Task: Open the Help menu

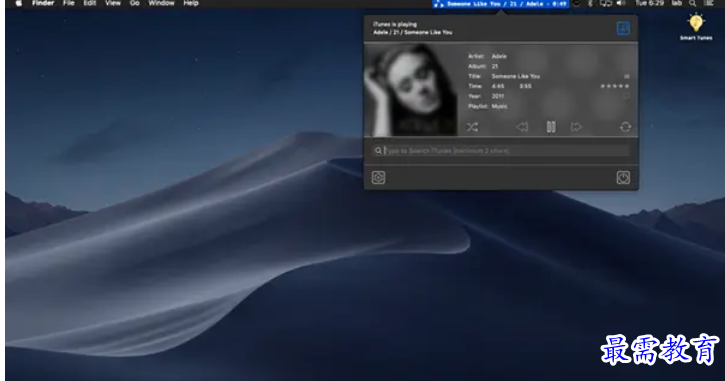Action: [191, 3]
